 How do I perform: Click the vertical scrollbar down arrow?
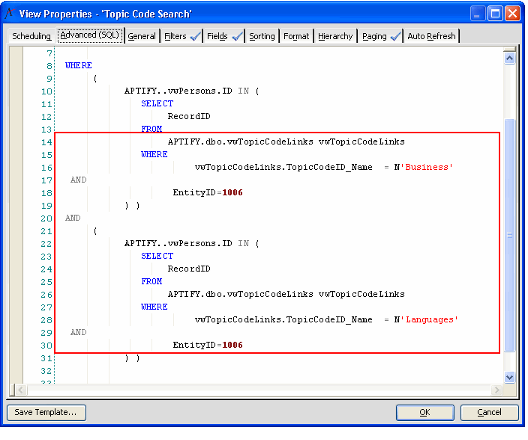coord(509,377)
